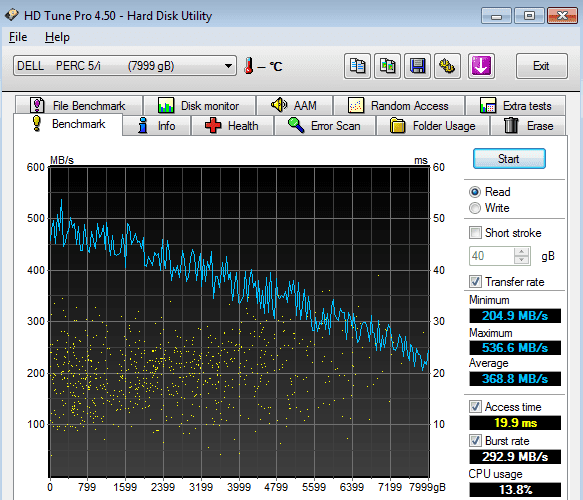The image size is (583, 500).
Task: Open the Health tab
Action: coord(232,126)
